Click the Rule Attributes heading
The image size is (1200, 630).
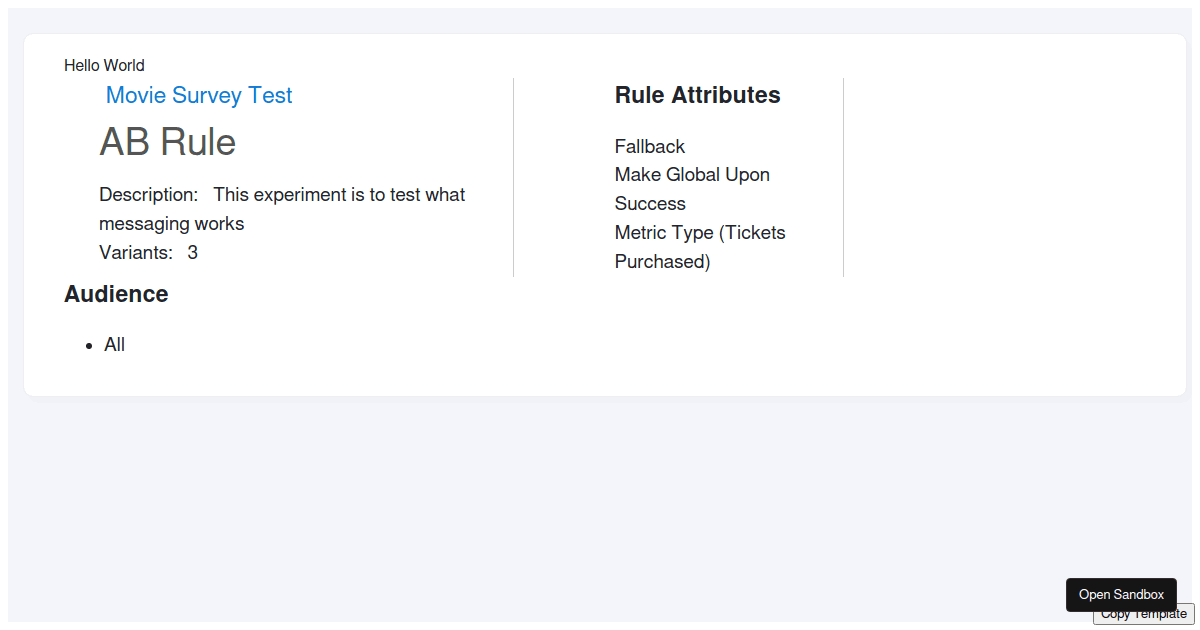697,95
